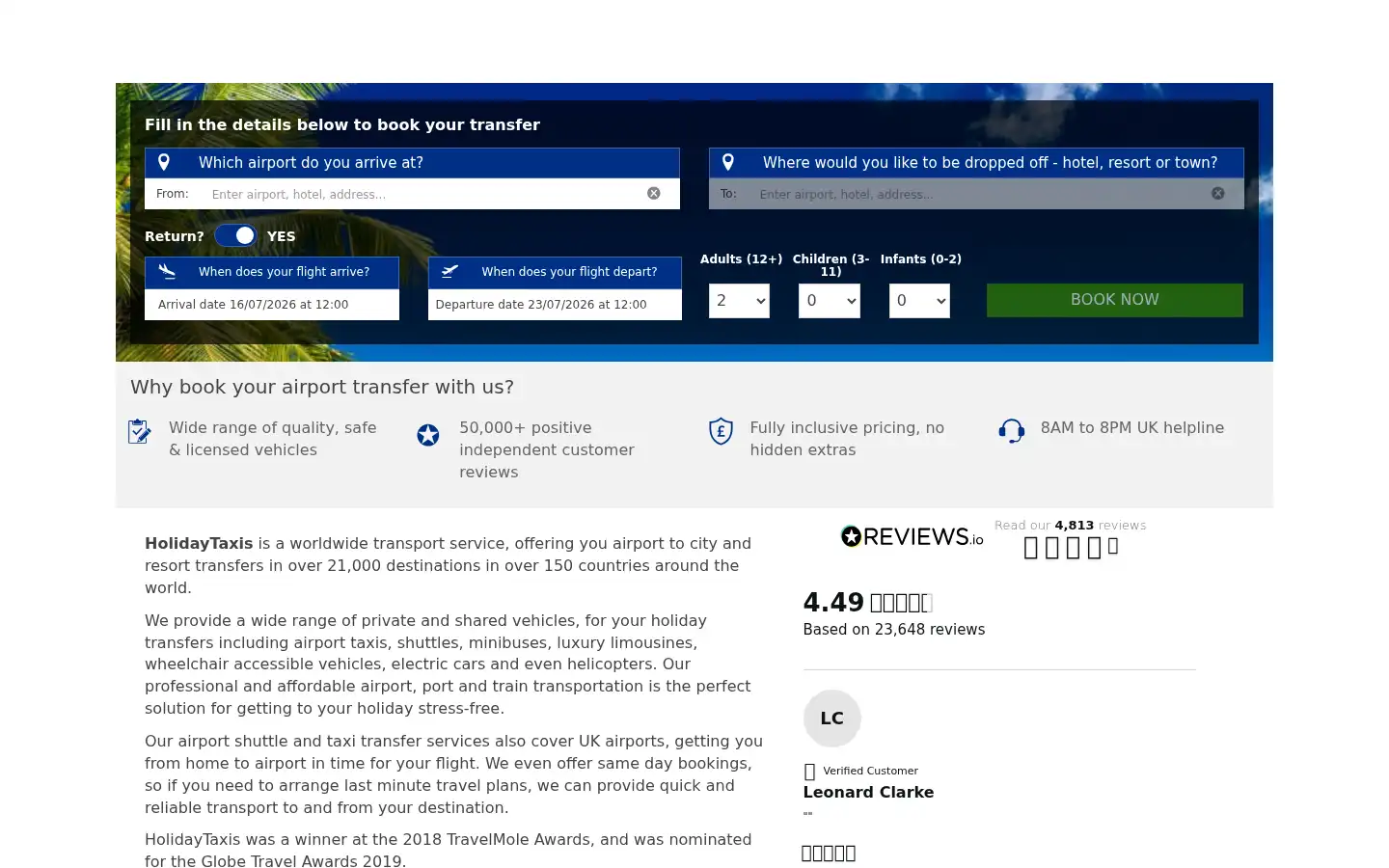Open the Adults (12+) dropdown
This screenshot has width=1389, height=868.
tap(739, 301)
